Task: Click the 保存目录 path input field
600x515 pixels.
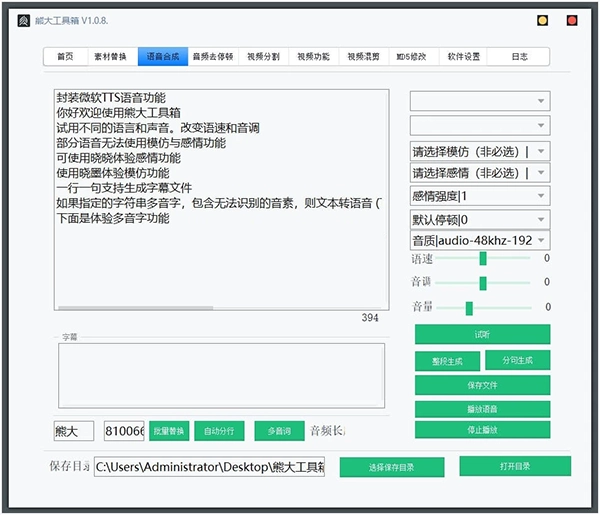Action: pos(209,467)
